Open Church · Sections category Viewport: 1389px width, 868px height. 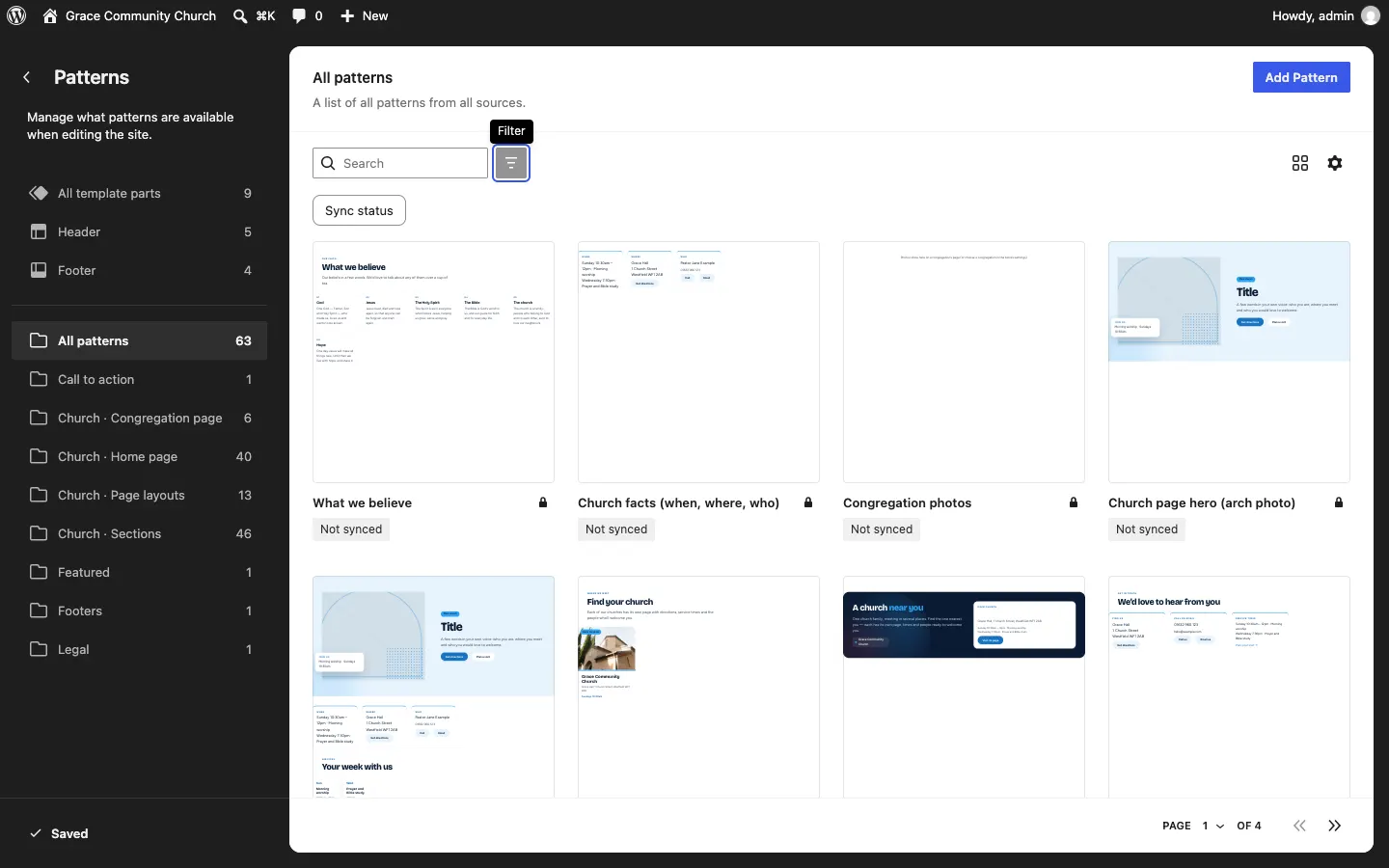(140, 533)
